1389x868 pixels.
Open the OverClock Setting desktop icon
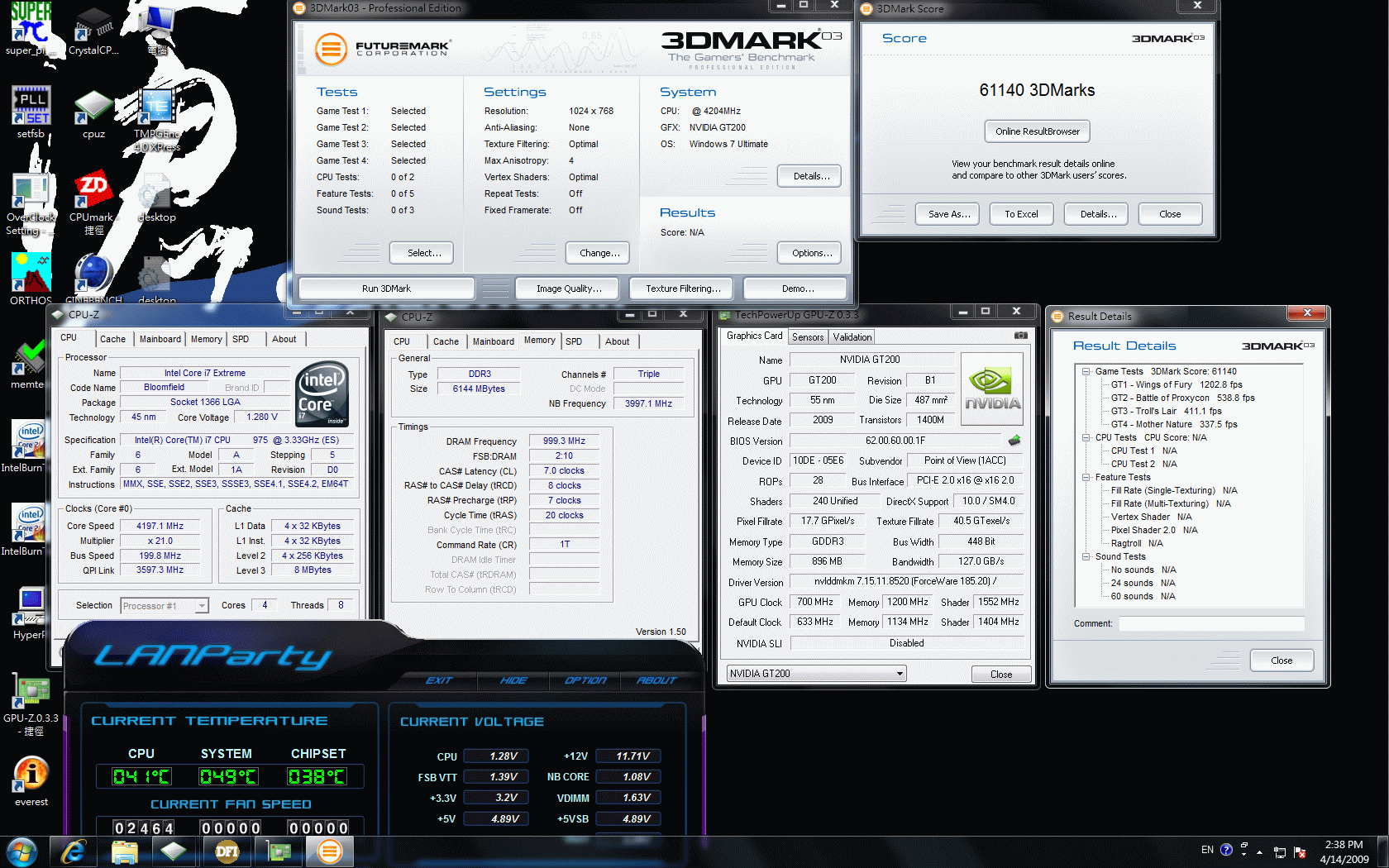(x=31, y=204)
